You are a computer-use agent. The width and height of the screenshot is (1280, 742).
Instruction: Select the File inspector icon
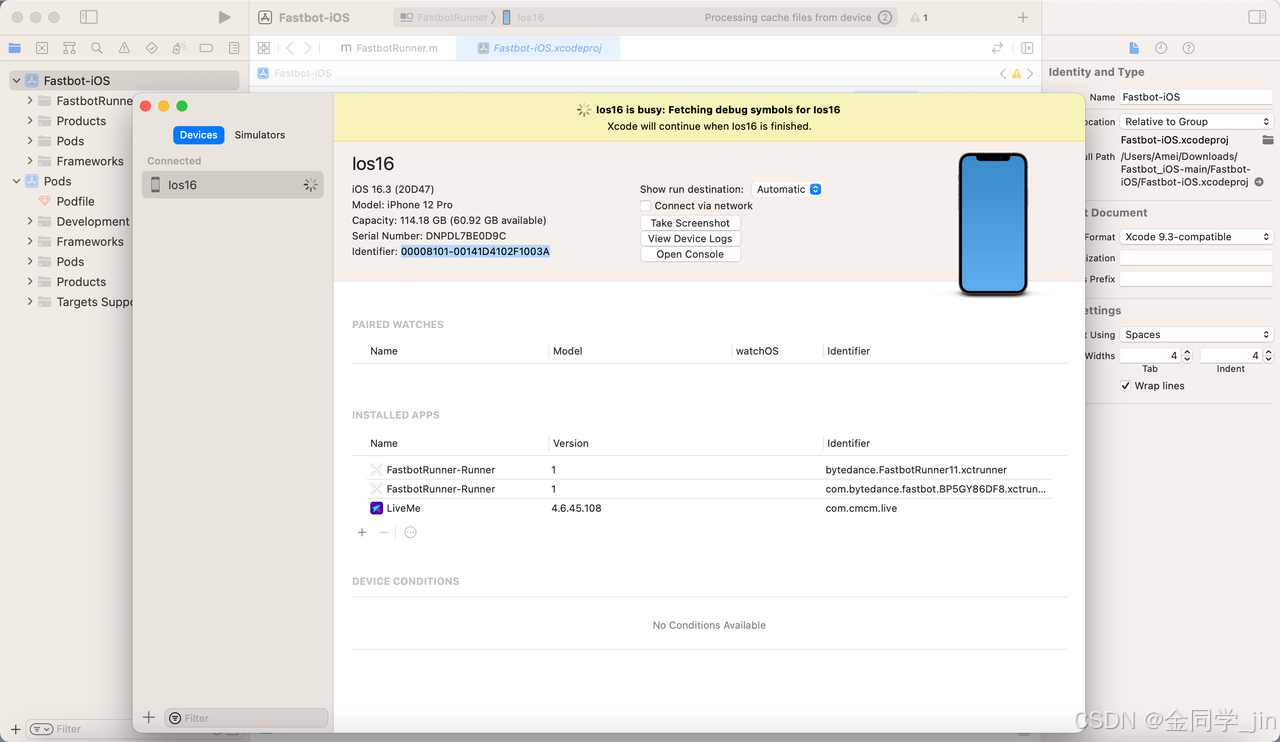(x=1134, y=48)
